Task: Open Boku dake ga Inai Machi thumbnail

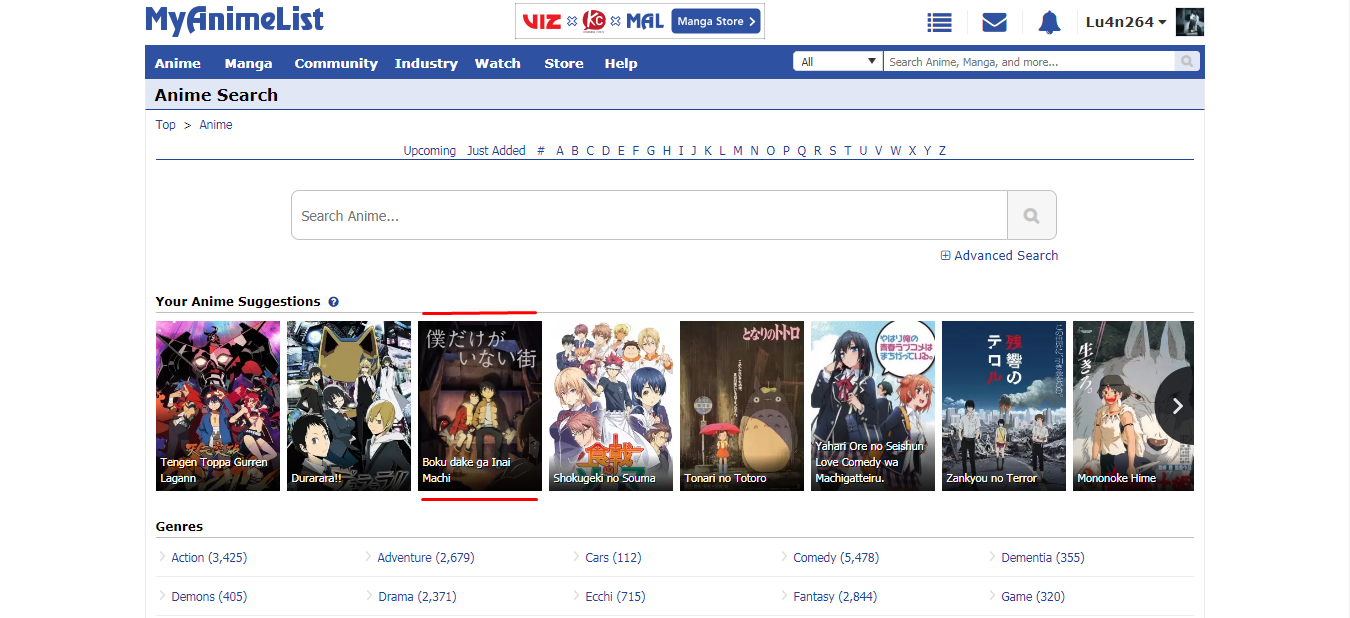Action: tap(480, 406)
